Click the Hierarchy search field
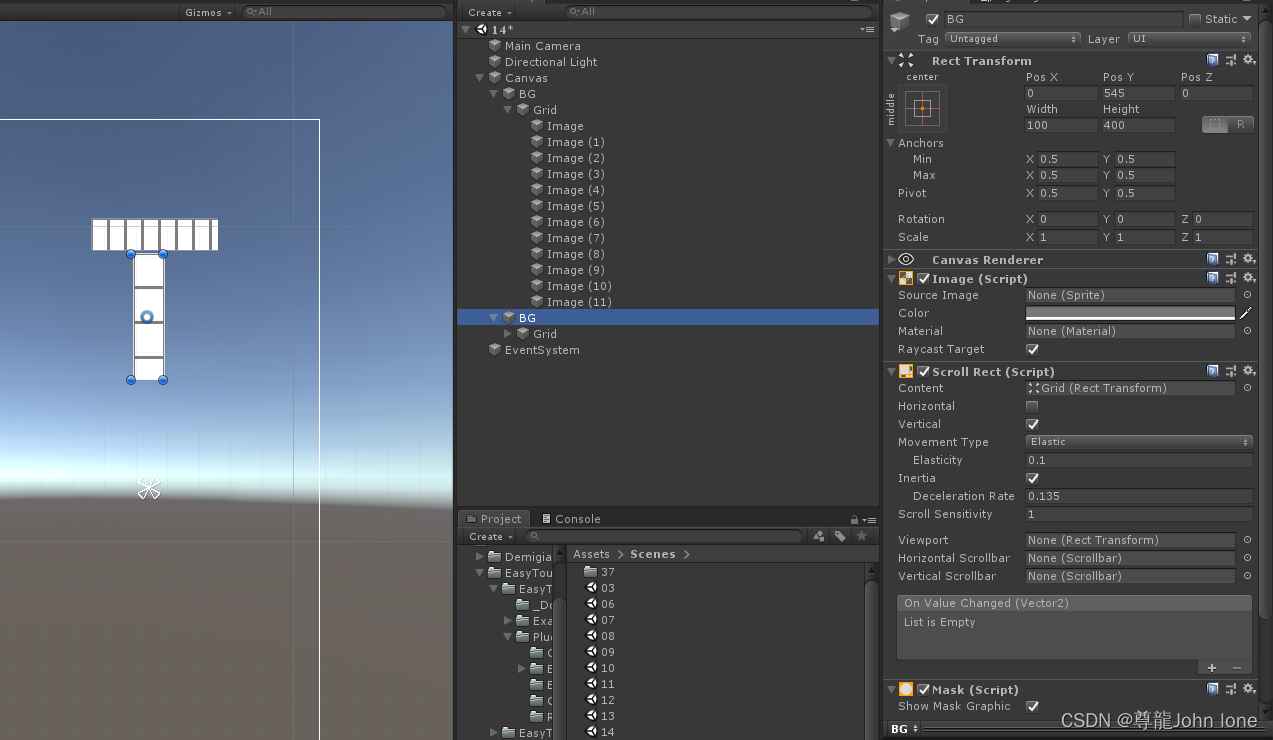Screen dimensions: 1273x740 pyautogui.click(x=717, y=12)
